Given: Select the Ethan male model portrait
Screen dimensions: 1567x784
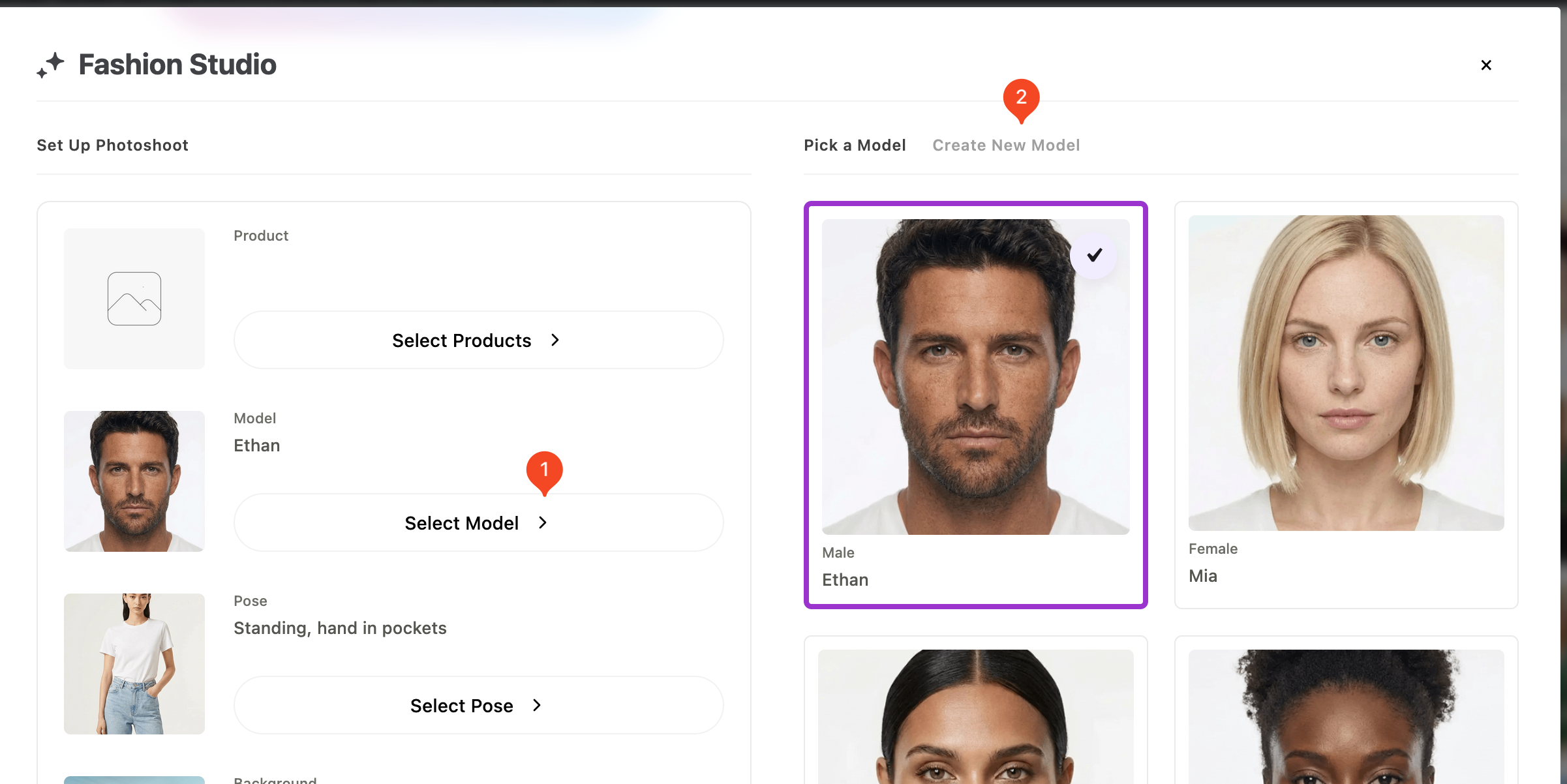Looking at the screenshot, I should pos(975,377).
